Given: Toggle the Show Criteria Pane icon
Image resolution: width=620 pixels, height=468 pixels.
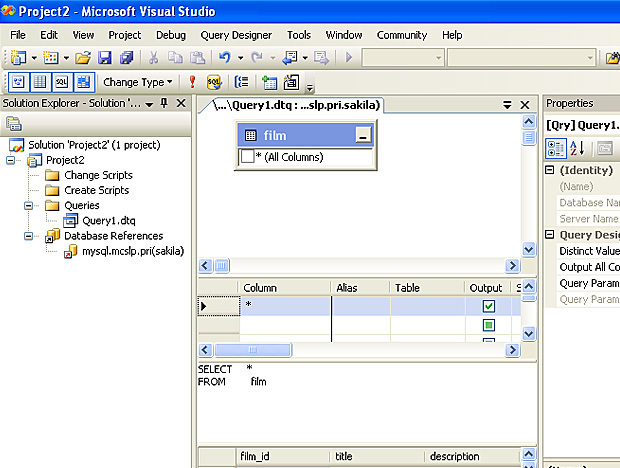Looking at the screenshot, I should 40,82.
